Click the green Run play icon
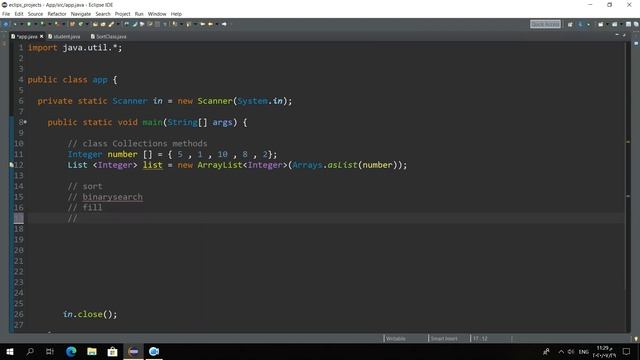 click(42, 24)
